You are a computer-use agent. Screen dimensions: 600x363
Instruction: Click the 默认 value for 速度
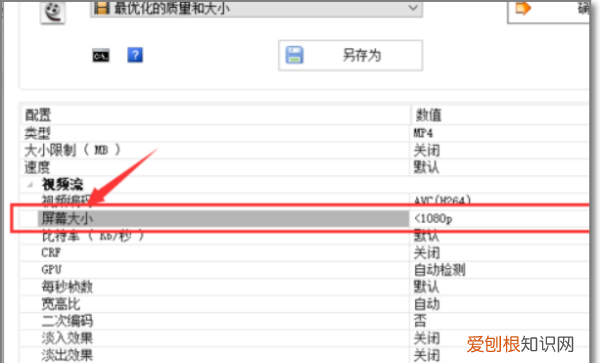coord(426,168)
